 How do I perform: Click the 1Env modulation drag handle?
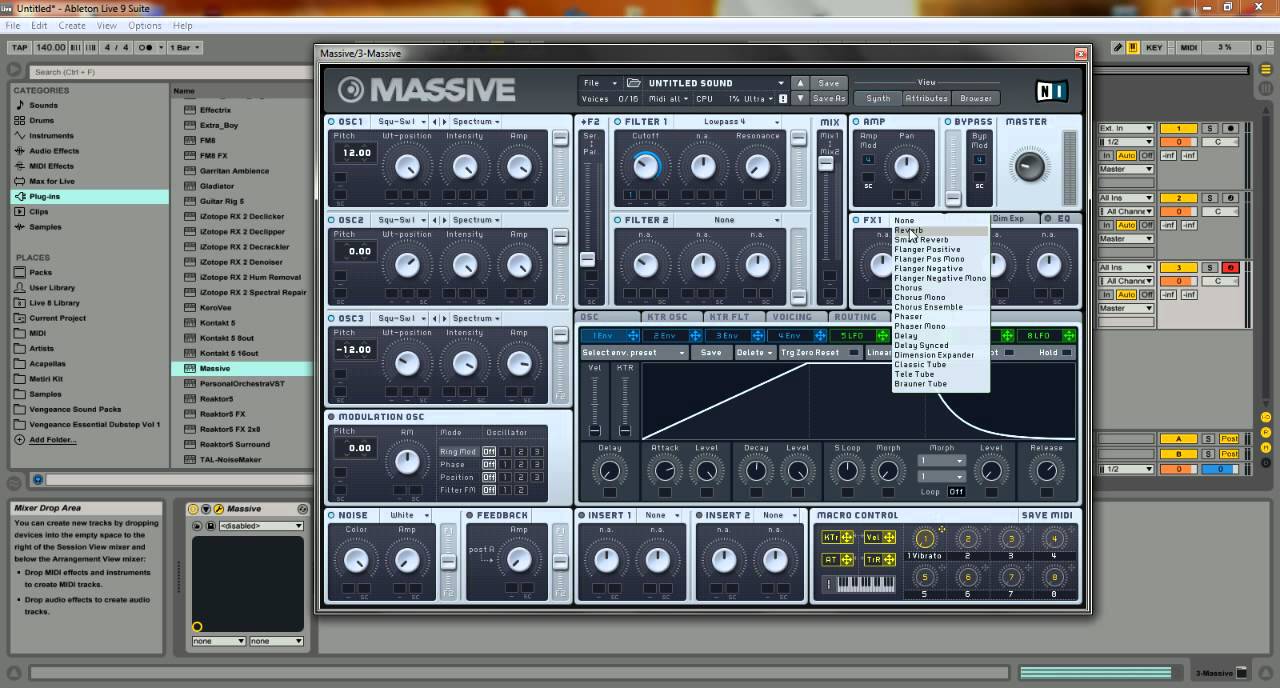pos(632,336)
